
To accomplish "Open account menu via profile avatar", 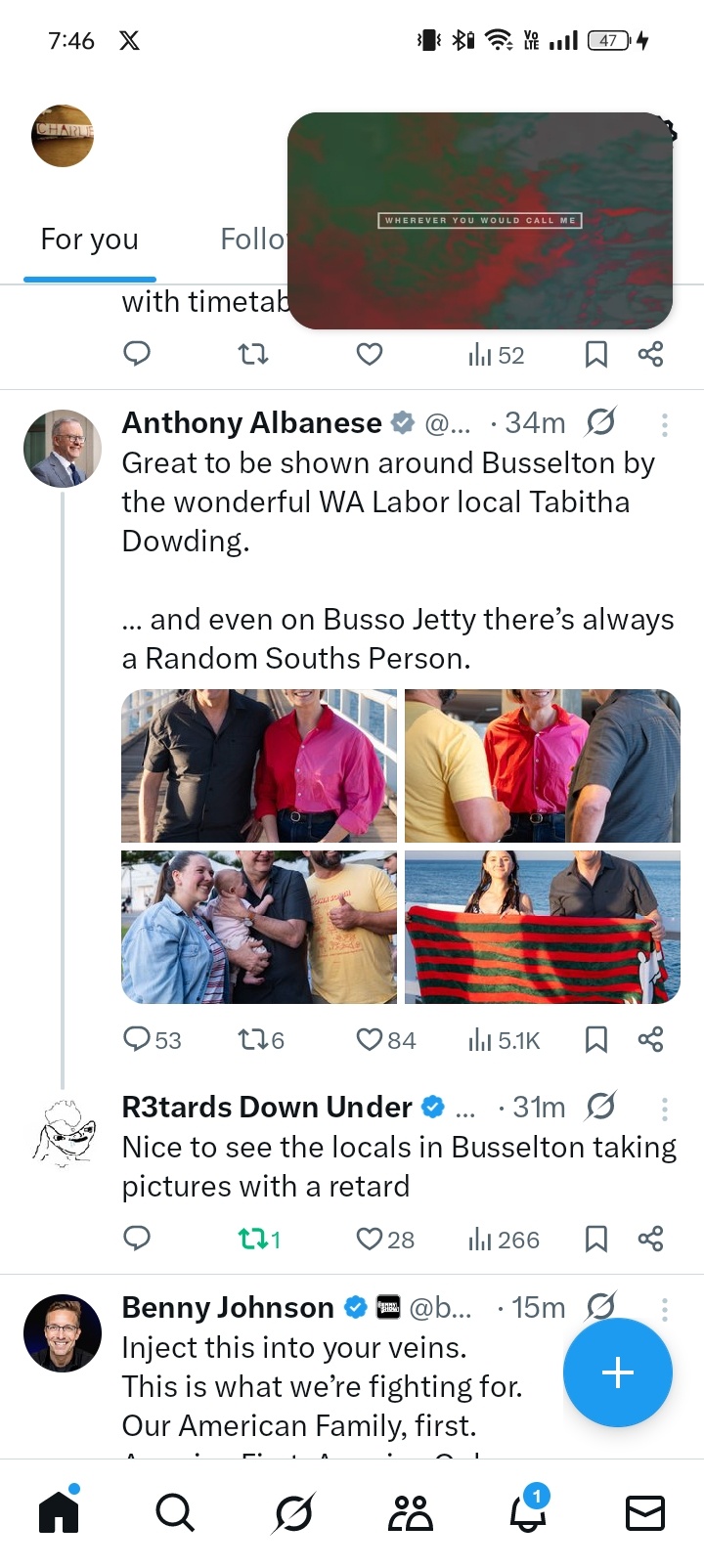I will (63, 136).
